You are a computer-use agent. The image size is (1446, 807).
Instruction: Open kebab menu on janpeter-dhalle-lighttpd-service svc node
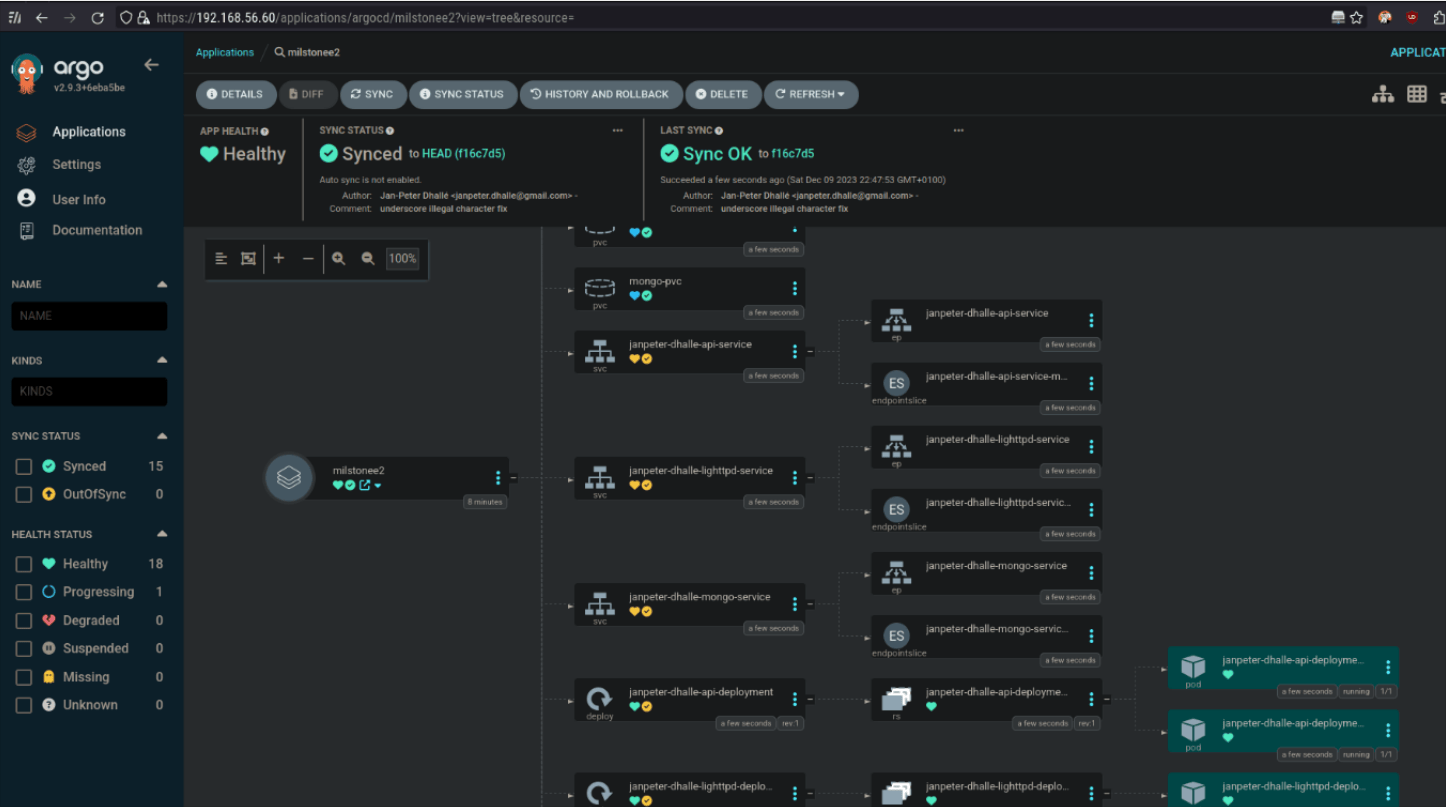[x=795, y=477]
